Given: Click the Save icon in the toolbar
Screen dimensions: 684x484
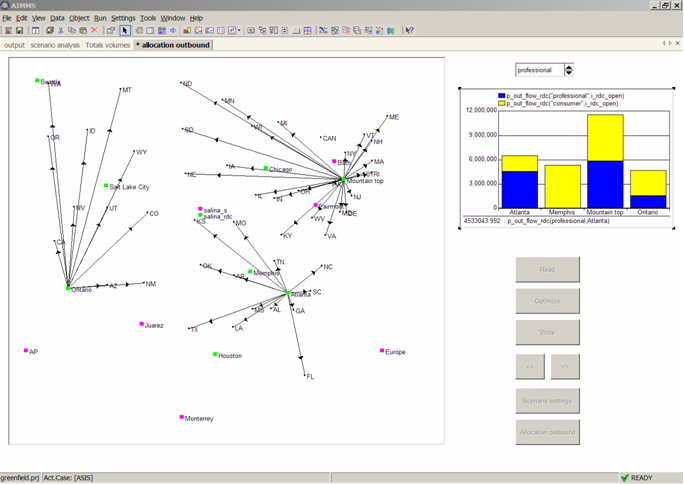Looking at the screenshot, I should click(19, 30).
